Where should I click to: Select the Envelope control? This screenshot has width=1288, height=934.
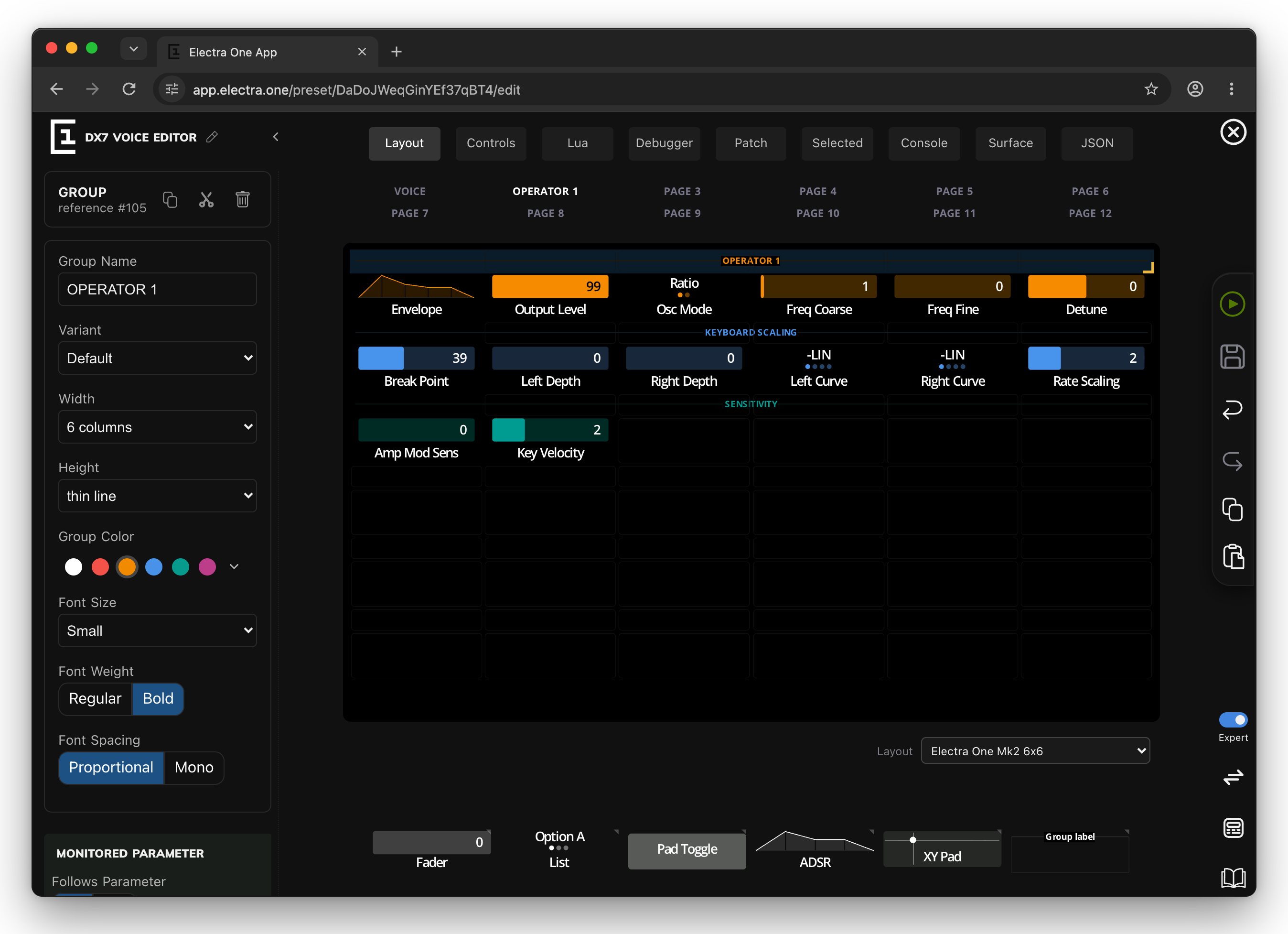[416, 296]
